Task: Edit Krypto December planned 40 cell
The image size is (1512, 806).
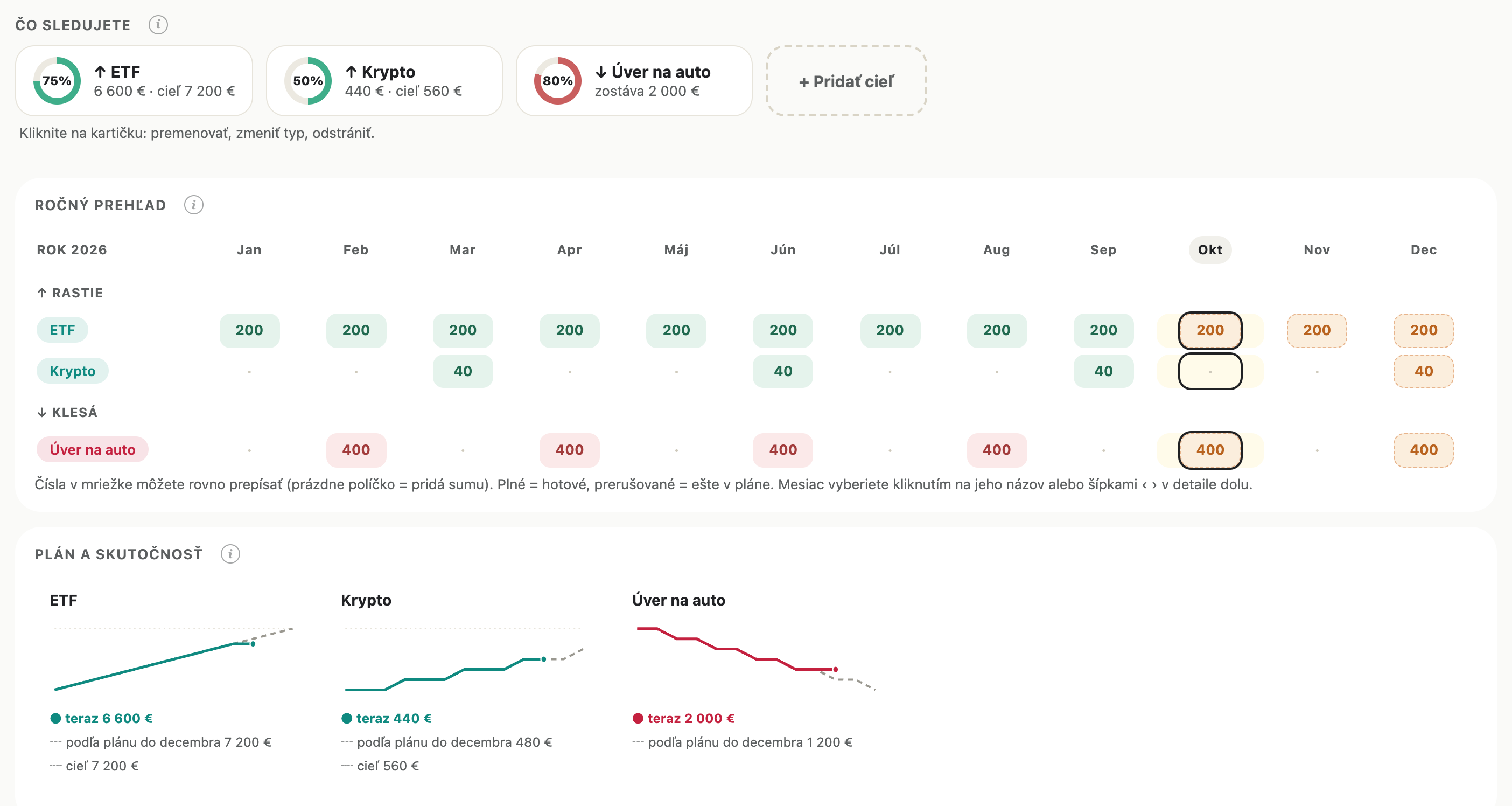Action: [x=1423, y=371]
